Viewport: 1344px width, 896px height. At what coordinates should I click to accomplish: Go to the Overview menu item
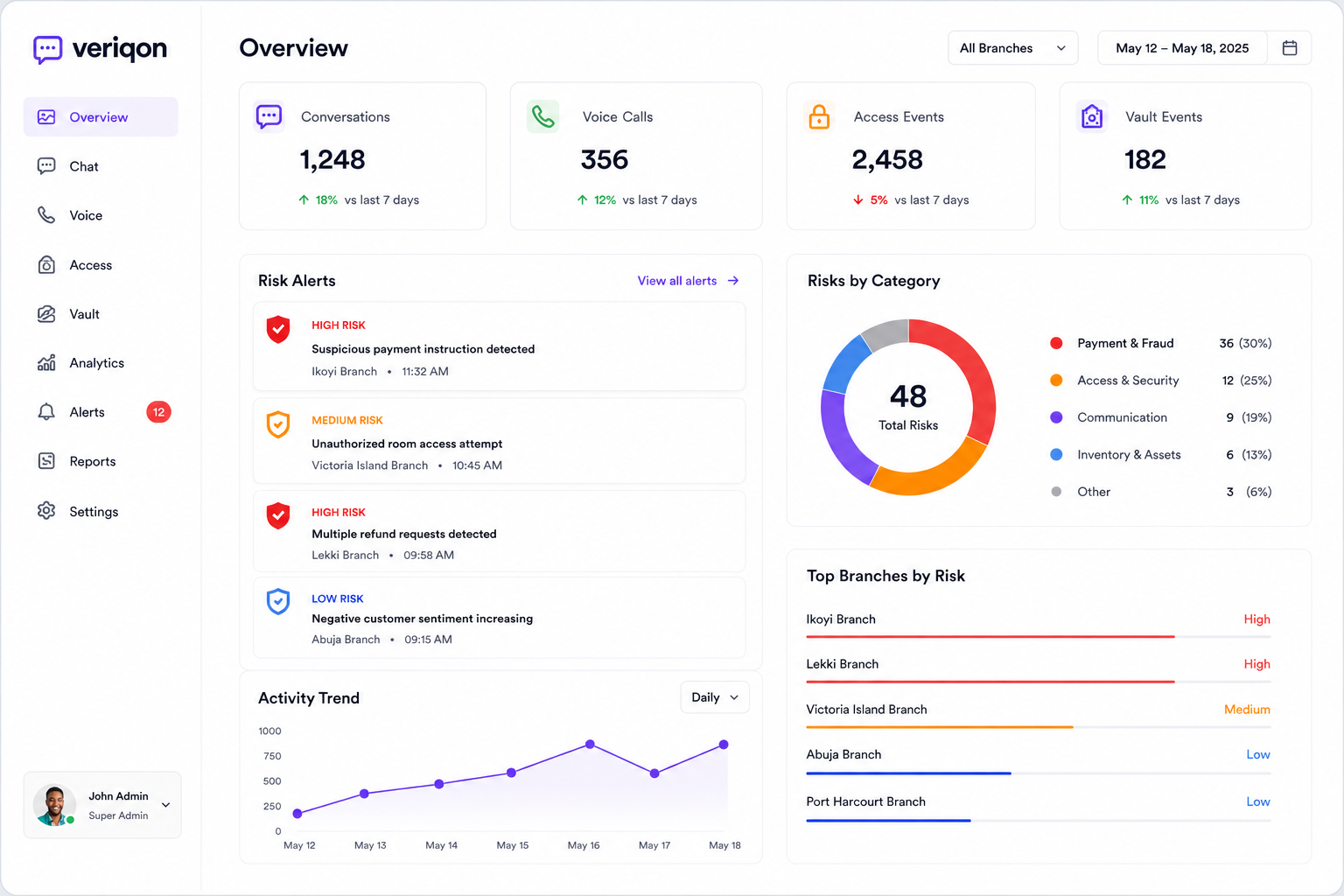[x=101, y=117]
